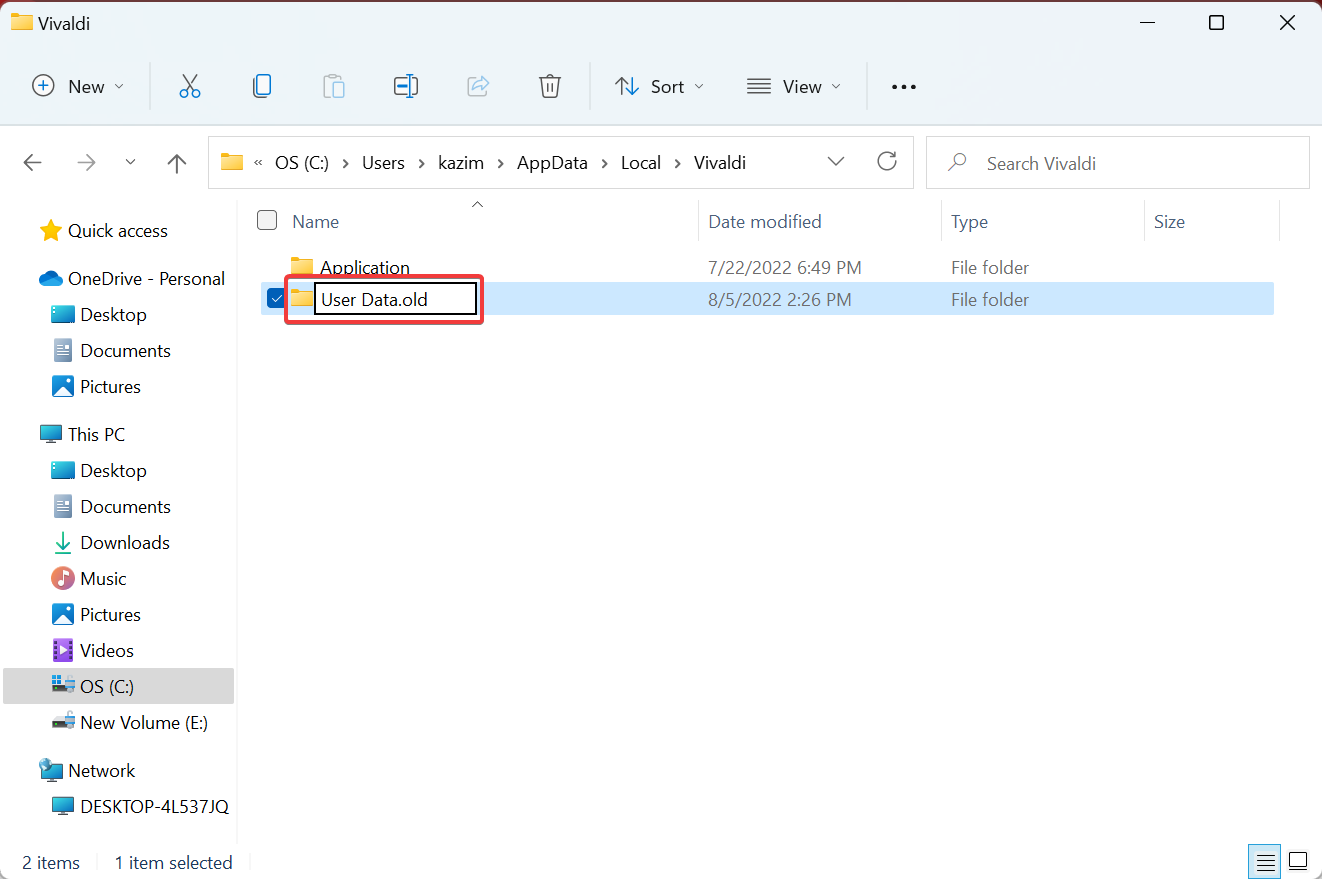Click the Music icon in sidebar
Screen dimensions: 1322x879
pyautogui.click(x=63, y=579)
